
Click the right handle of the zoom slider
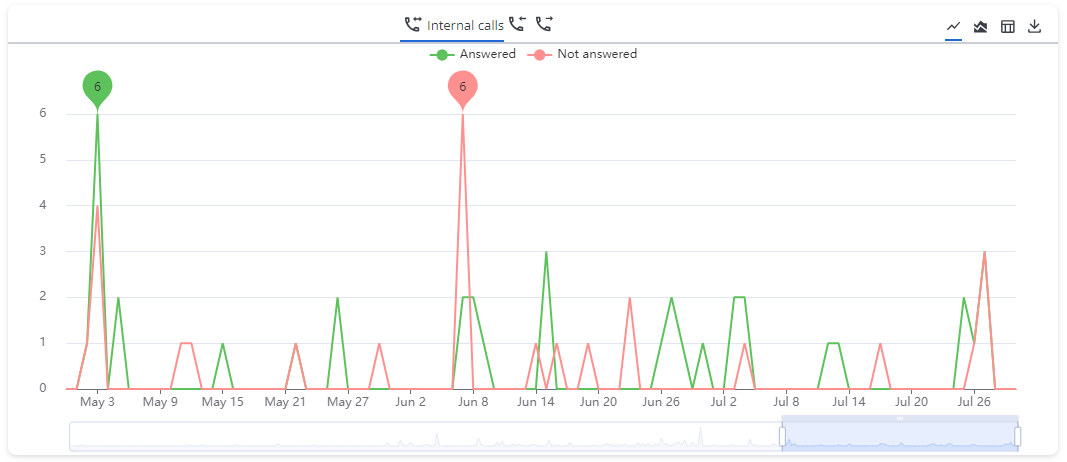click(x=1017, y=437)
